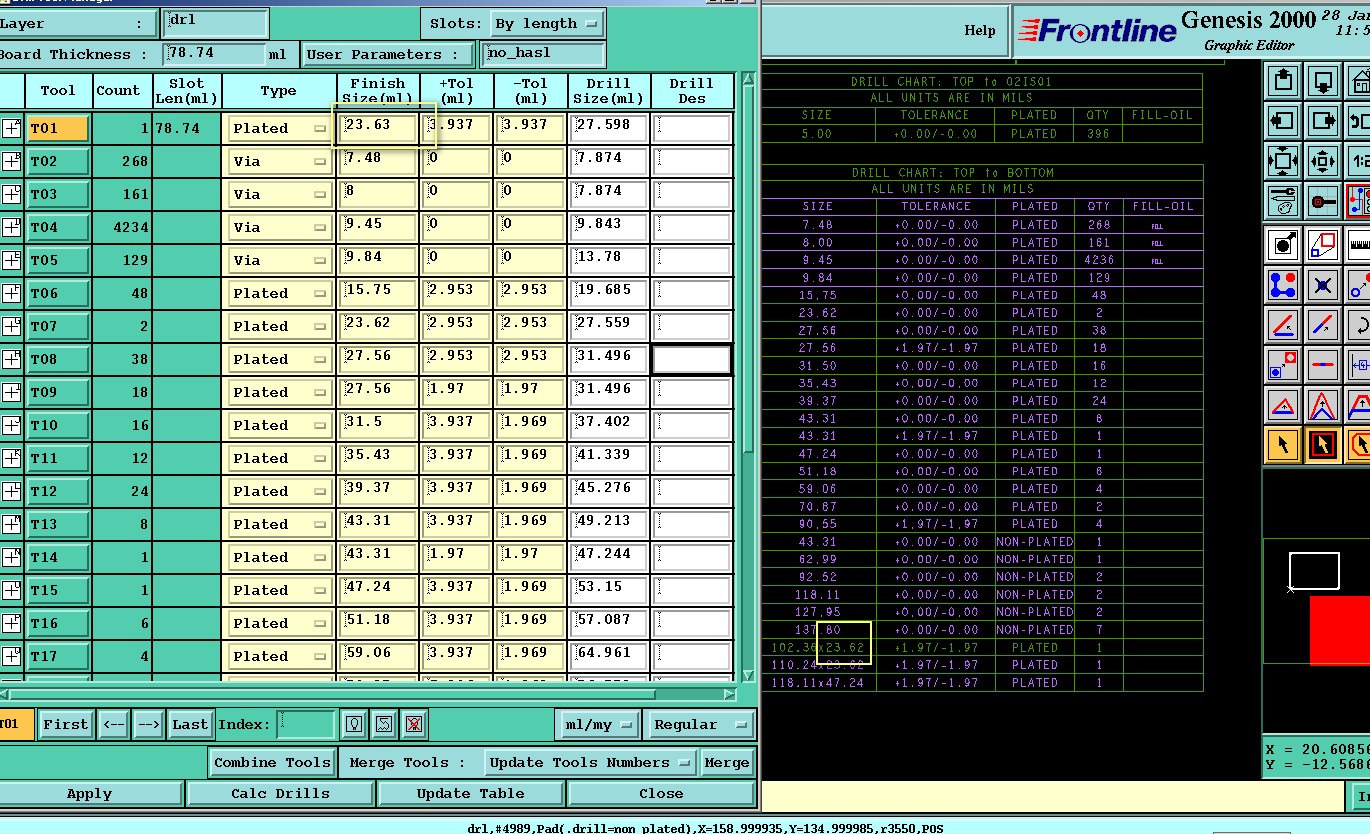The width and height of the screenshot is (1370, 834).
Task: Open the Plated type dropdown for T14
Action: coord(280,557)
